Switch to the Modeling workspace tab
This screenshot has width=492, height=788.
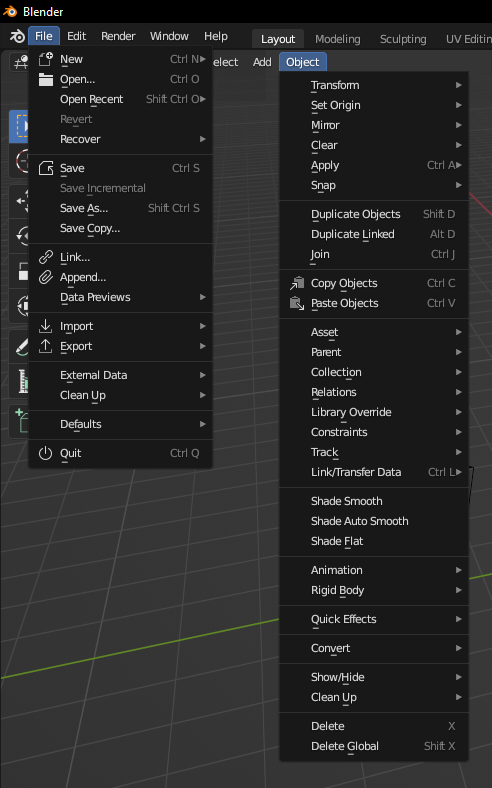click(338, 39)
